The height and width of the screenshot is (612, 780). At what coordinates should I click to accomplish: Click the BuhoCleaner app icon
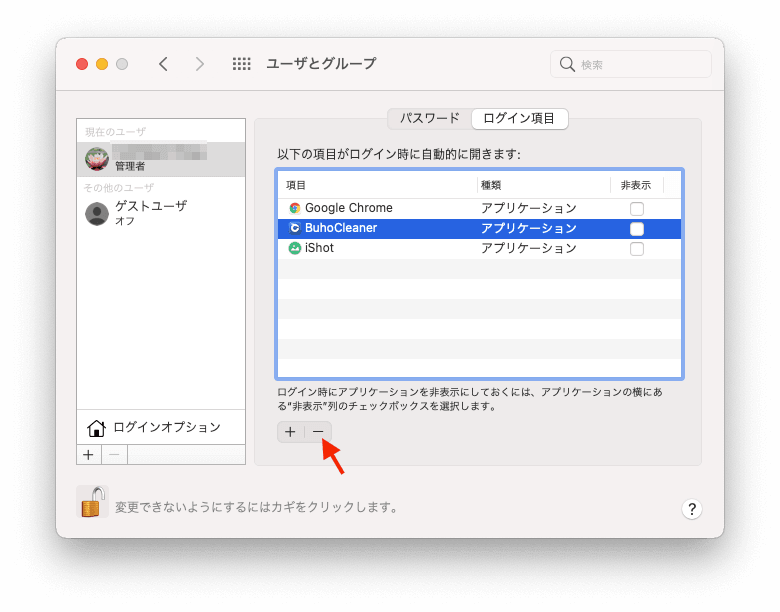pyautogui.click(x=294, y=228)
